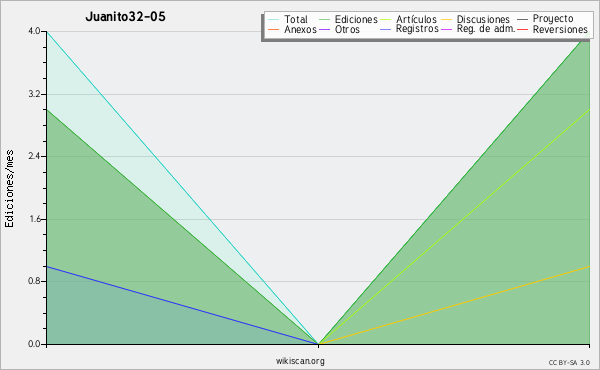This screenshot has width=600, height=370.
Task: Select the Proyecto legend entry
Action: click(553, 18)
